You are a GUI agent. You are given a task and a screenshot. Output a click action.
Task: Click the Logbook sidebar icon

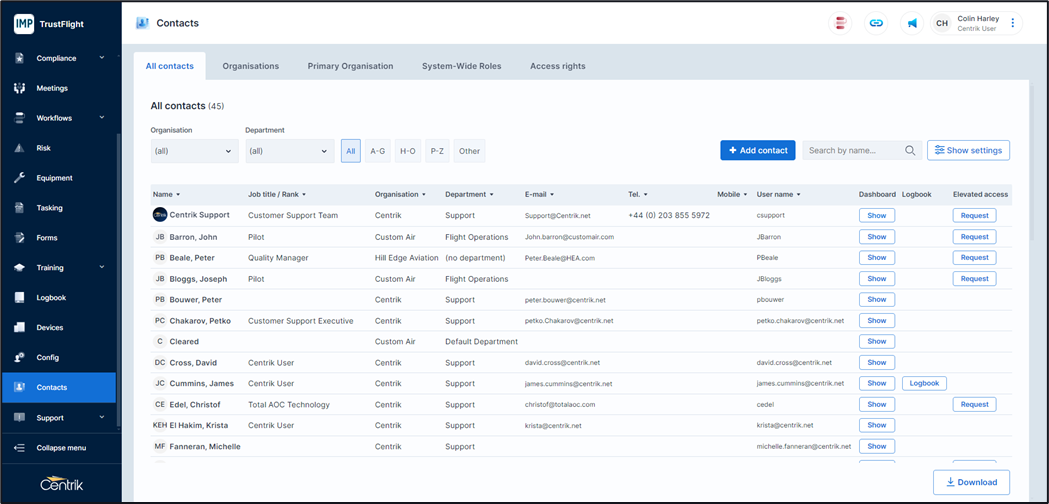(19, 298)
